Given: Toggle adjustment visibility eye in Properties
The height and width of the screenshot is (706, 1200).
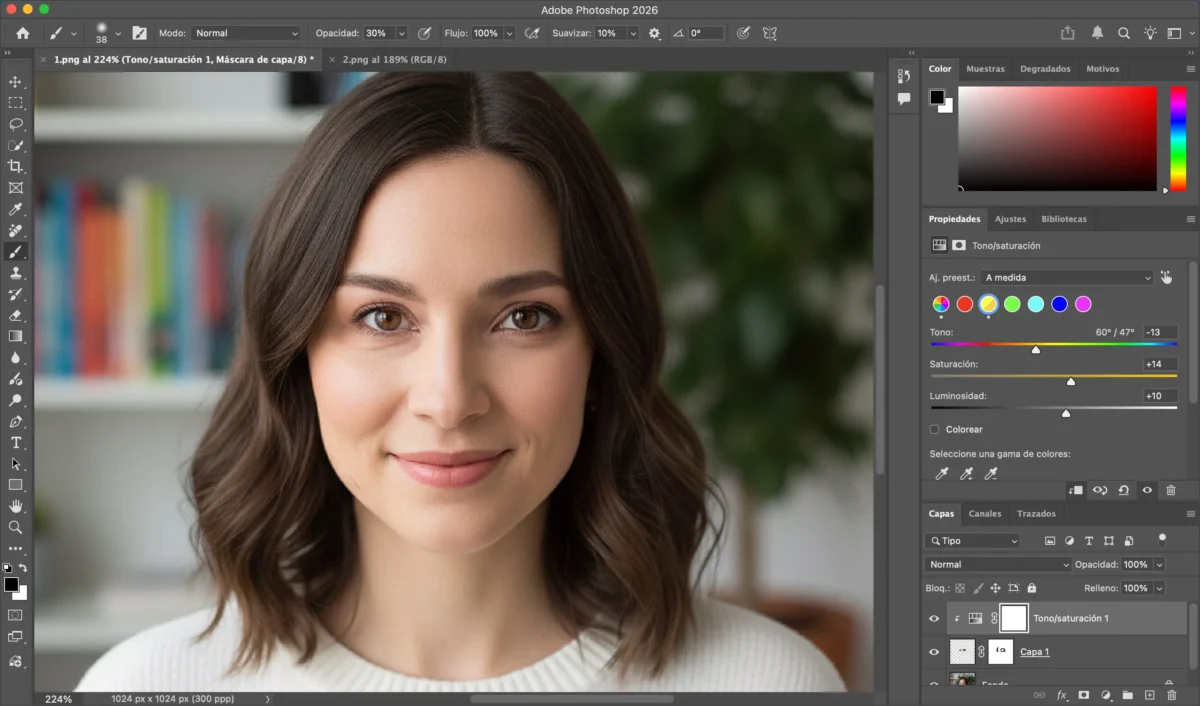Looking at the screenshot, I should (1147, 490).
